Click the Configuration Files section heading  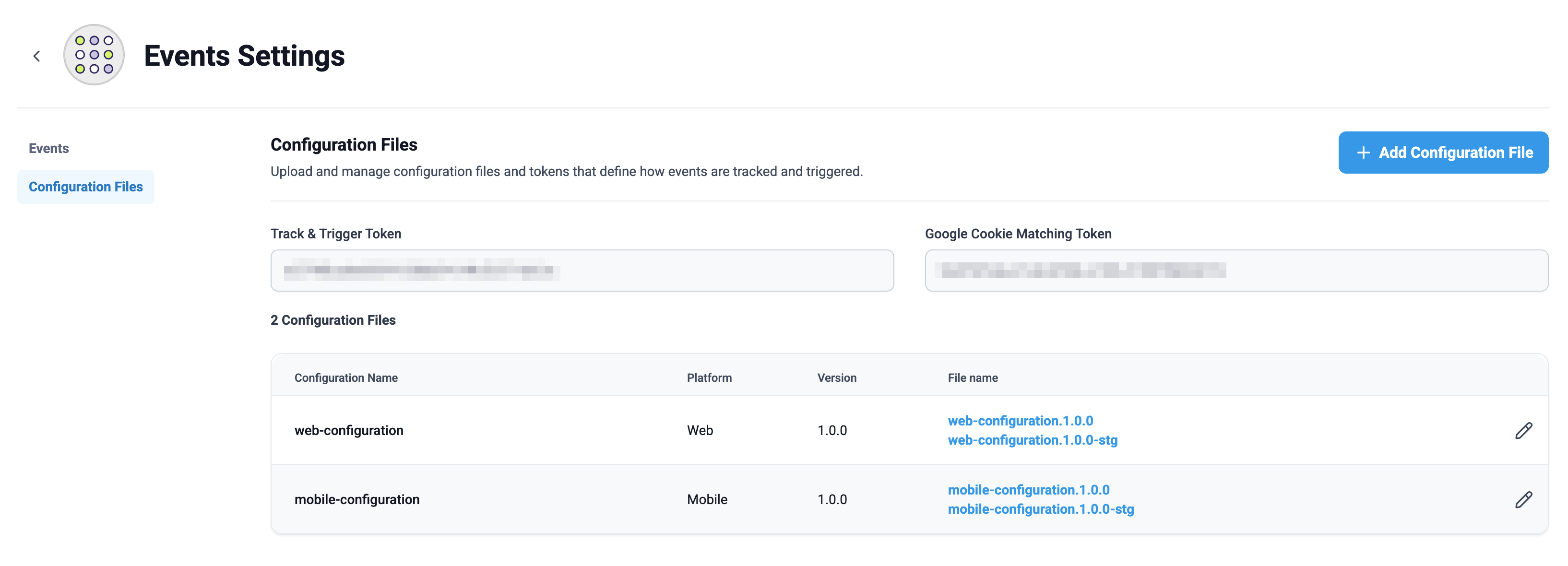[x=344, y=145]
